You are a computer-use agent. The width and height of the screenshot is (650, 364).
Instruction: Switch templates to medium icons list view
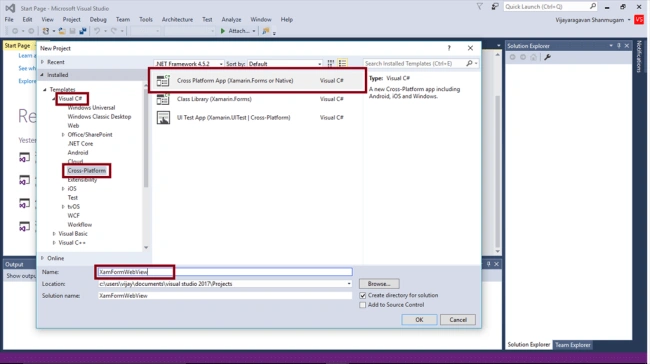[342, 63]
